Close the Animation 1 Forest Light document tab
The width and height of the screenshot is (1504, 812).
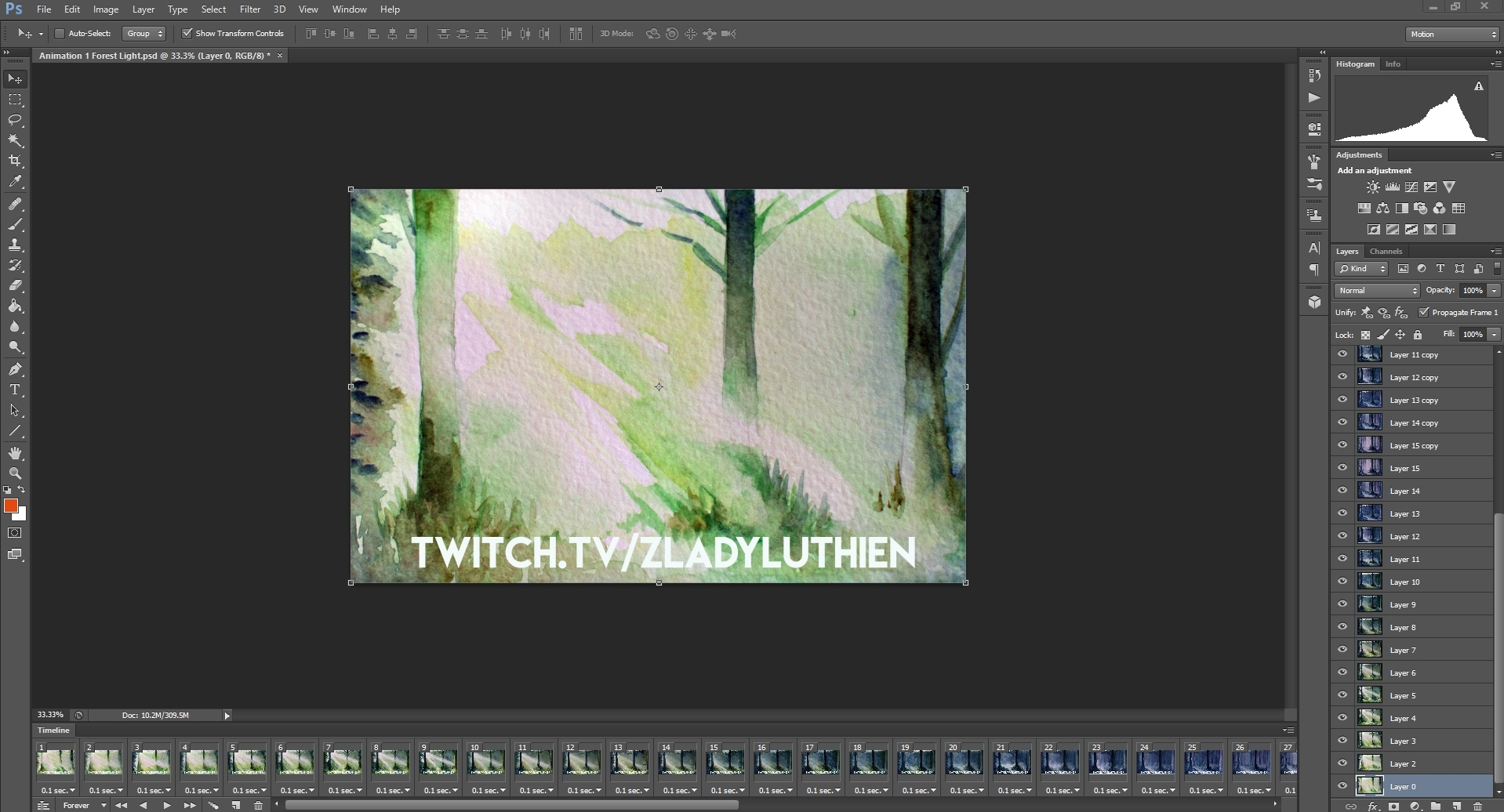[x=280, y=56]
